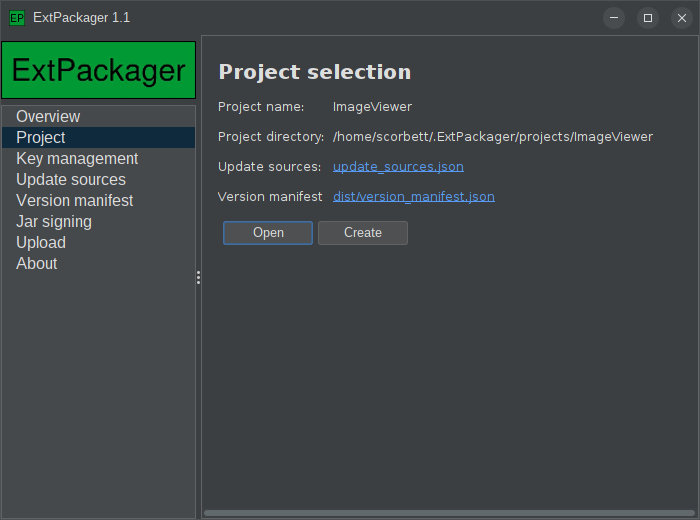This screenshot has width=700, height=520.
Task: Click the project directory path text
Action: coord(493,137)
